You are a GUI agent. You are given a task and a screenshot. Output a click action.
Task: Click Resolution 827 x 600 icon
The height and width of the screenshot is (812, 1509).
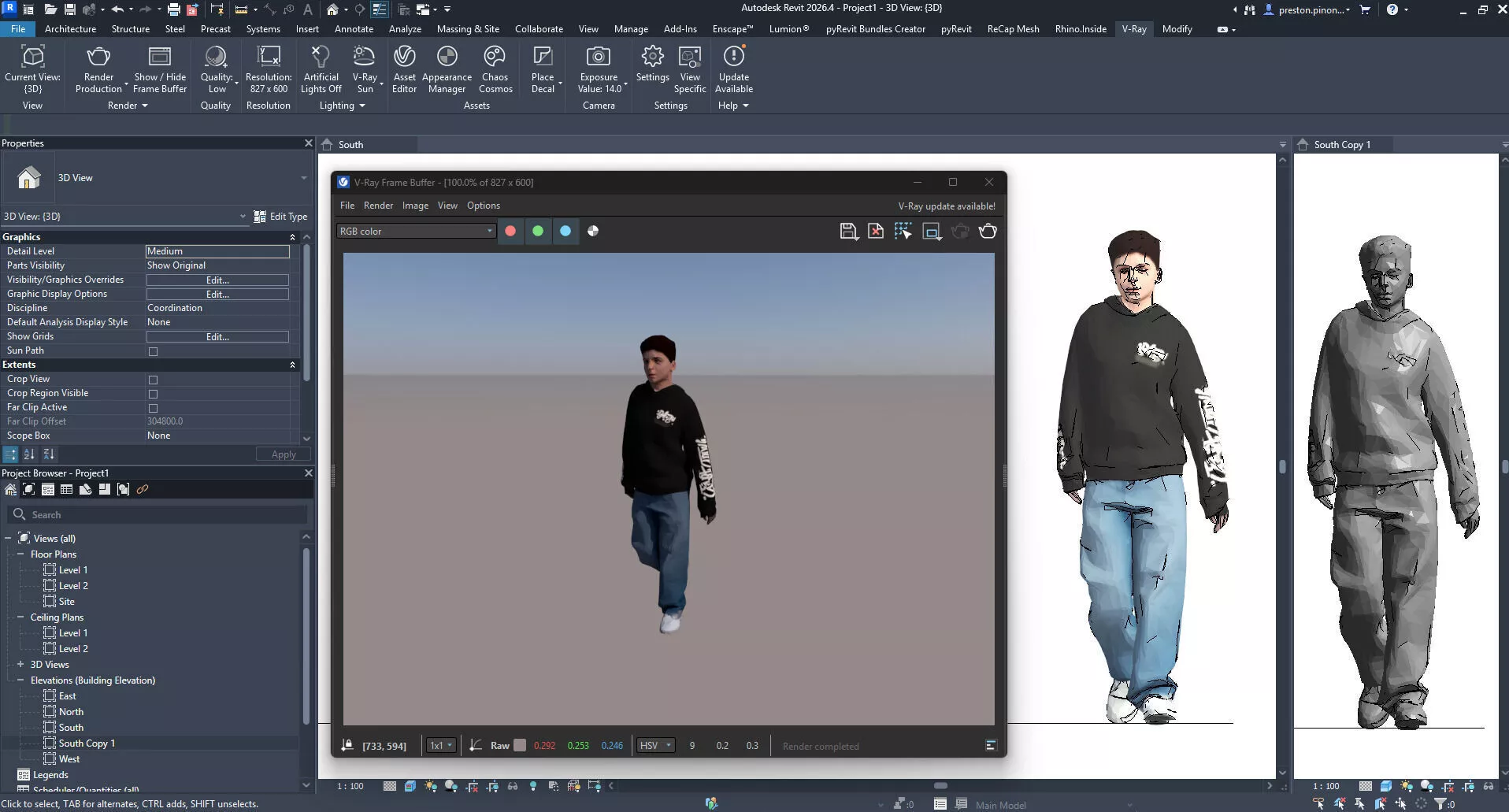tap(269, 57)
